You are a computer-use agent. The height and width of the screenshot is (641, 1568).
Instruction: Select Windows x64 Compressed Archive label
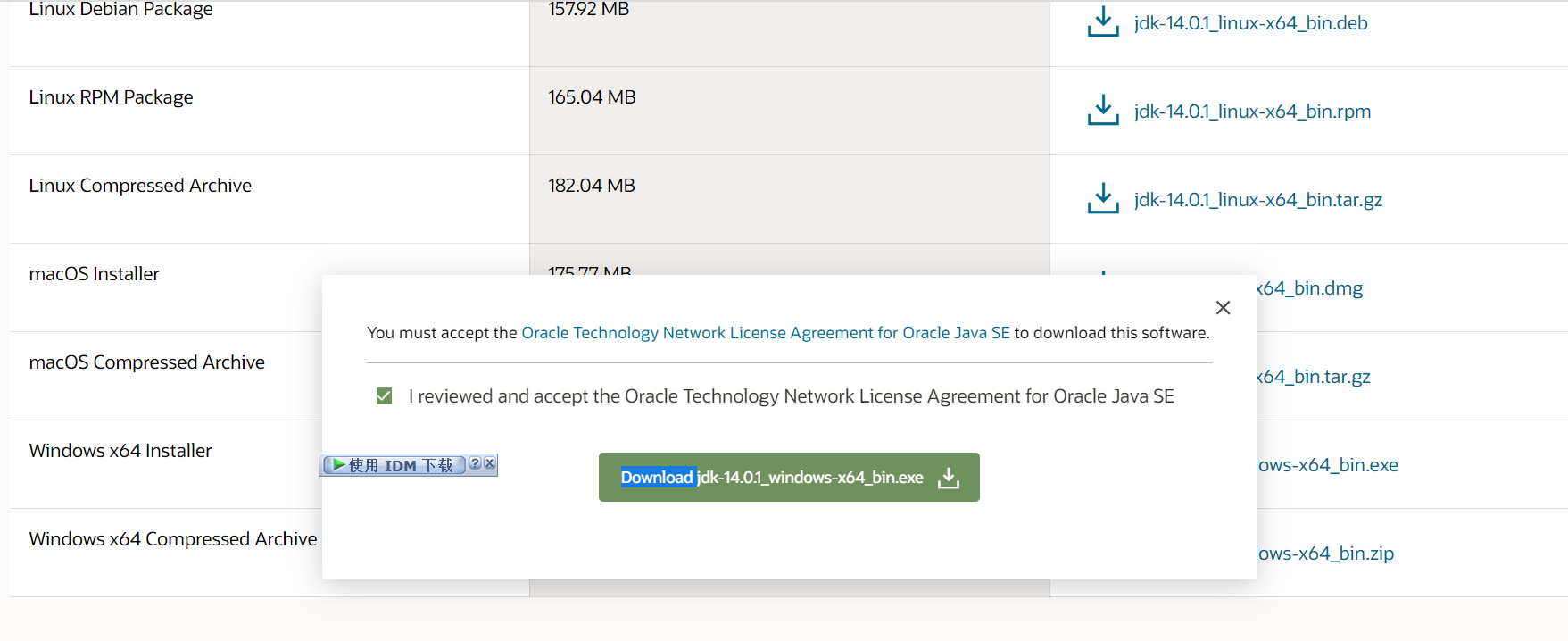[173, 539]
